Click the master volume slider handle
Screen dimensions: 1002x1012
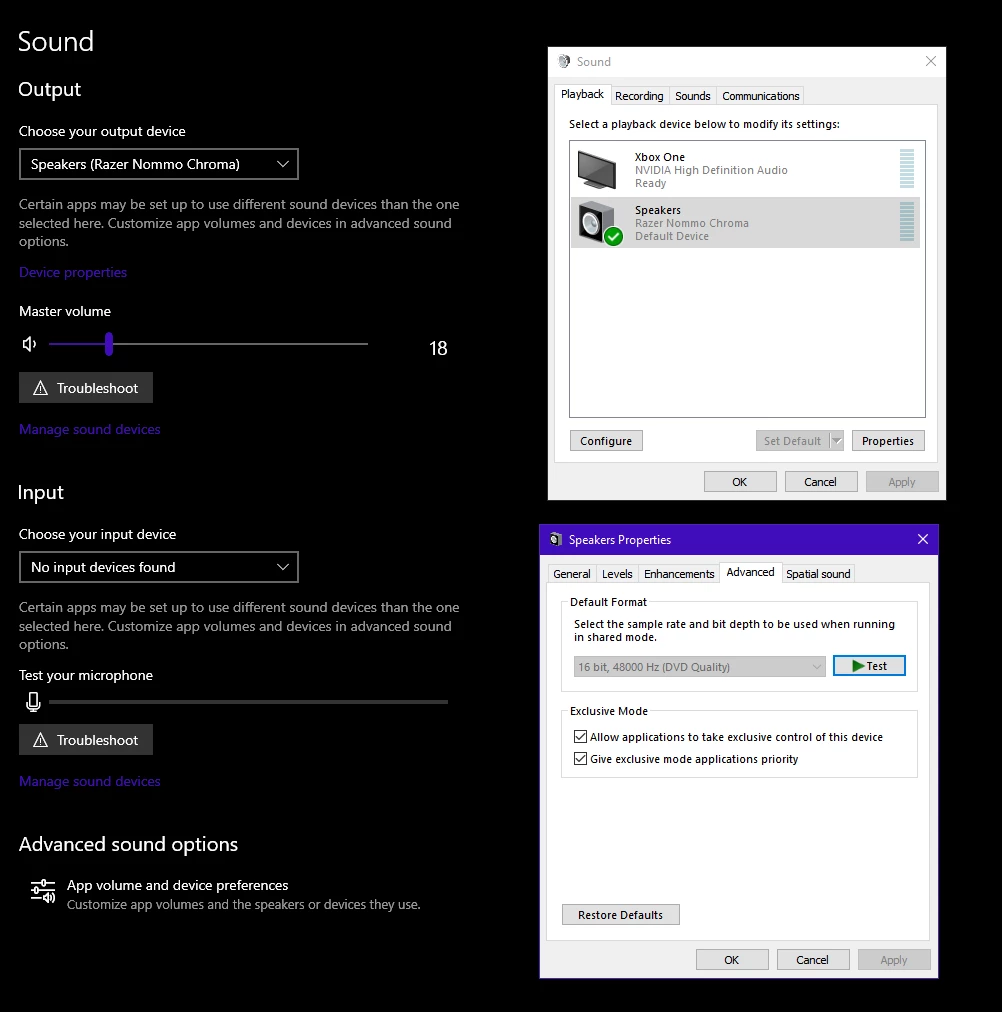click(x=109, y=344)
